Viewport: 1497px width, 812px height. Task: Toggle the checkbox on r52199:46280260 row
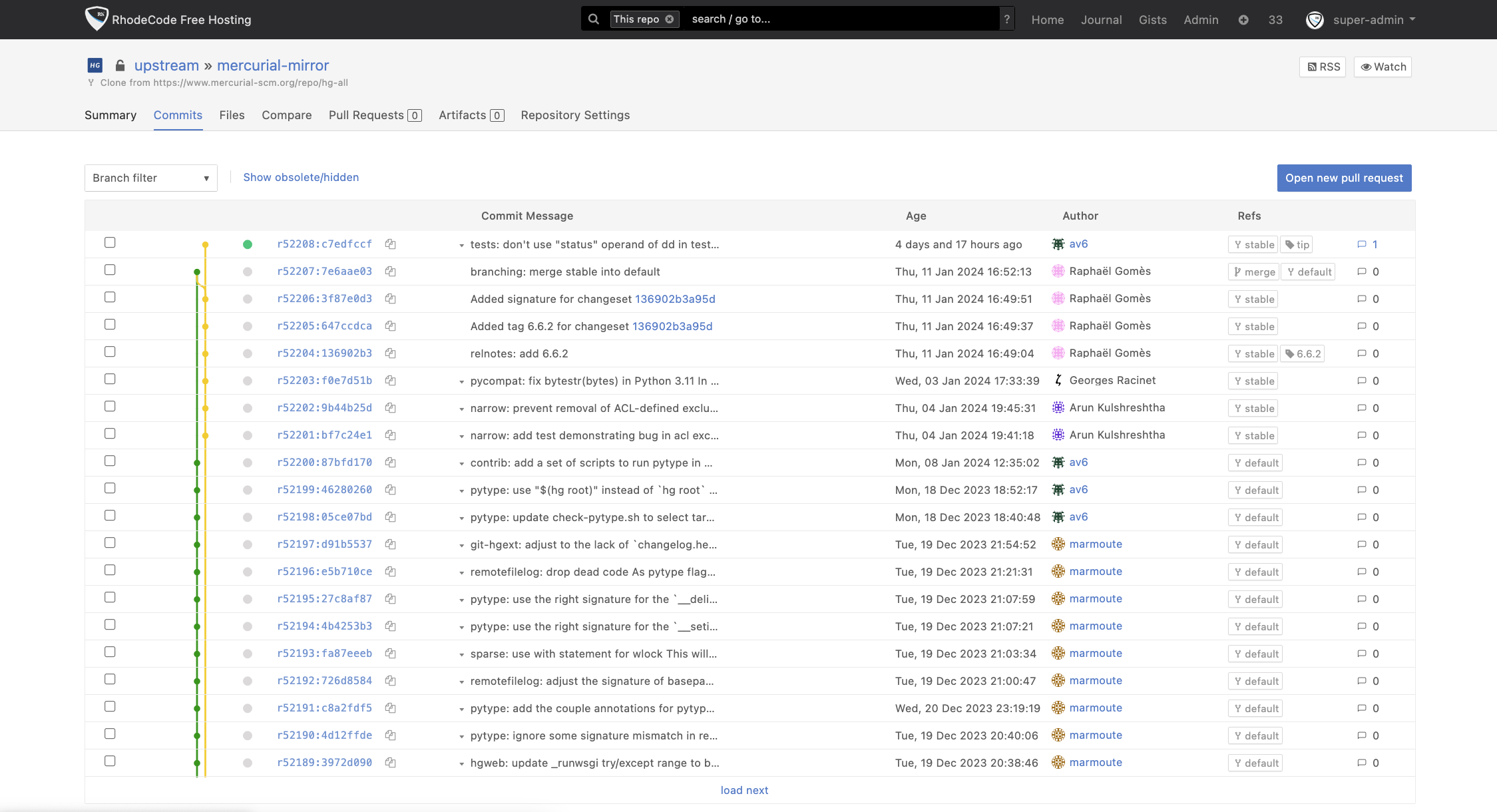110,489
